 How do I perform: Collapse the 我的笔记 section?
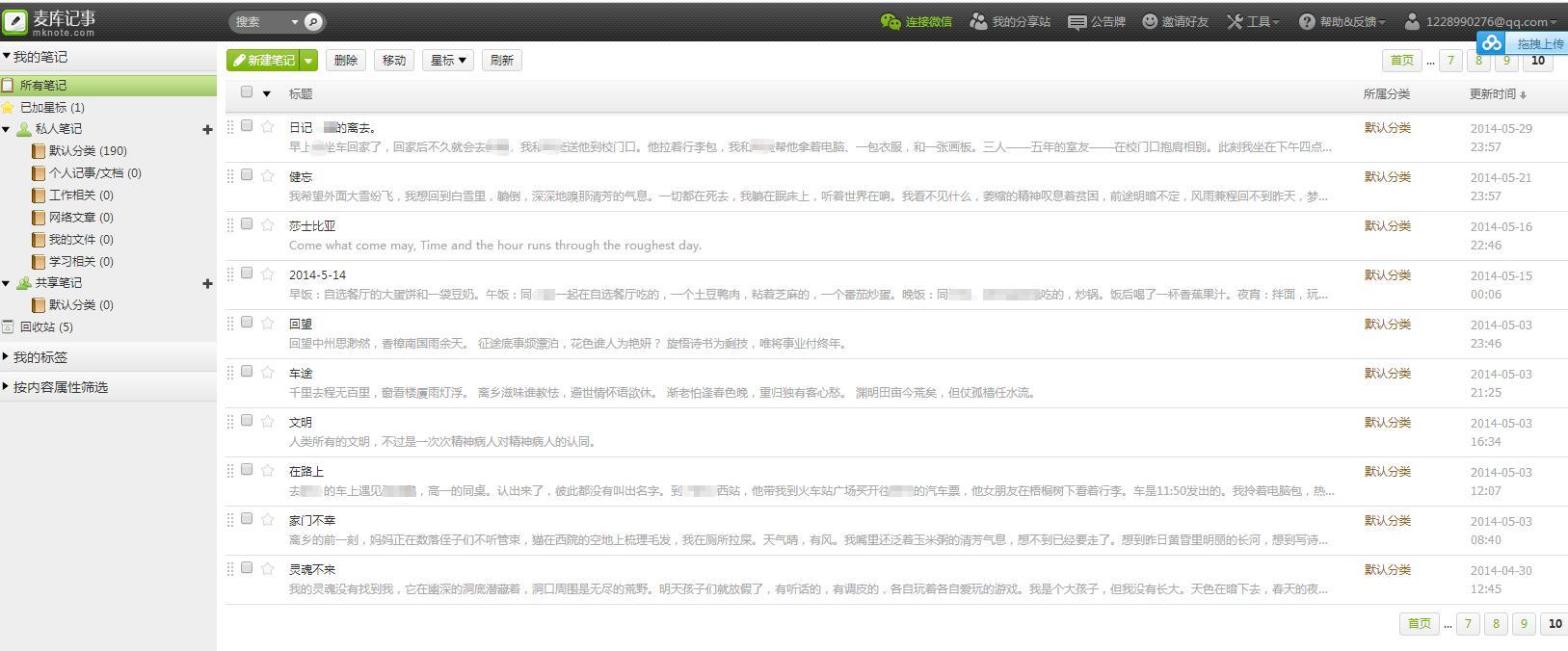pos(6,56)
